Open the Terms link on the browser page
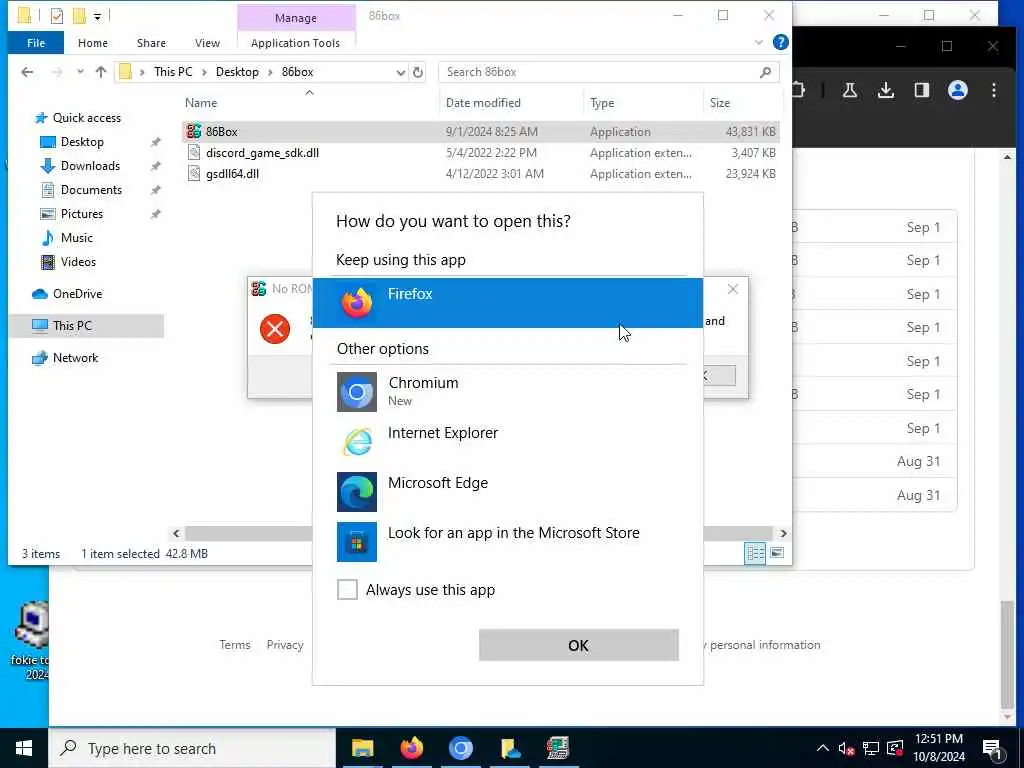The image size is (1024, 768). click(234, 645)
